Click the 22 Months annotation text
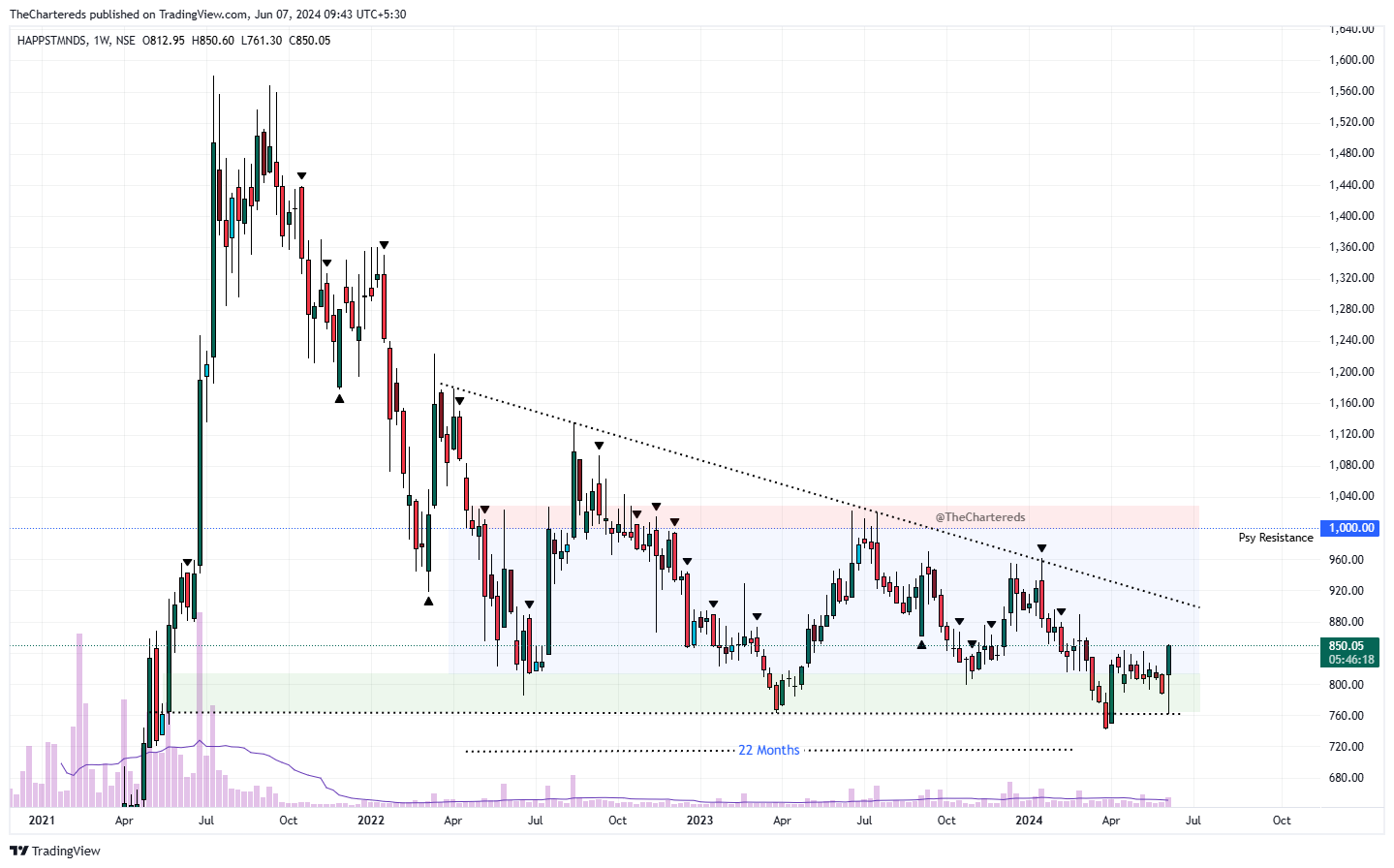Viewport: 1394px width, 868px height. pos(769,750)
